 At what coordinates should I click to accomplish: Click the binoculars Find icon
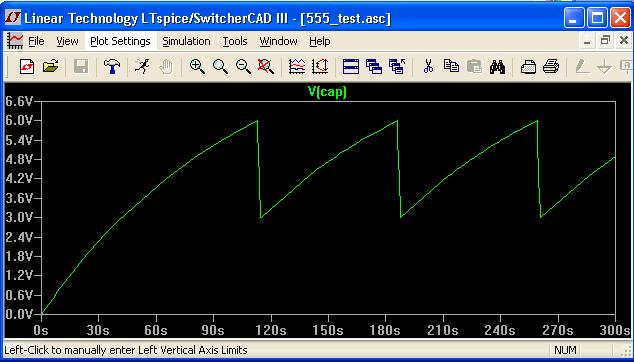[x=497, y=66]
